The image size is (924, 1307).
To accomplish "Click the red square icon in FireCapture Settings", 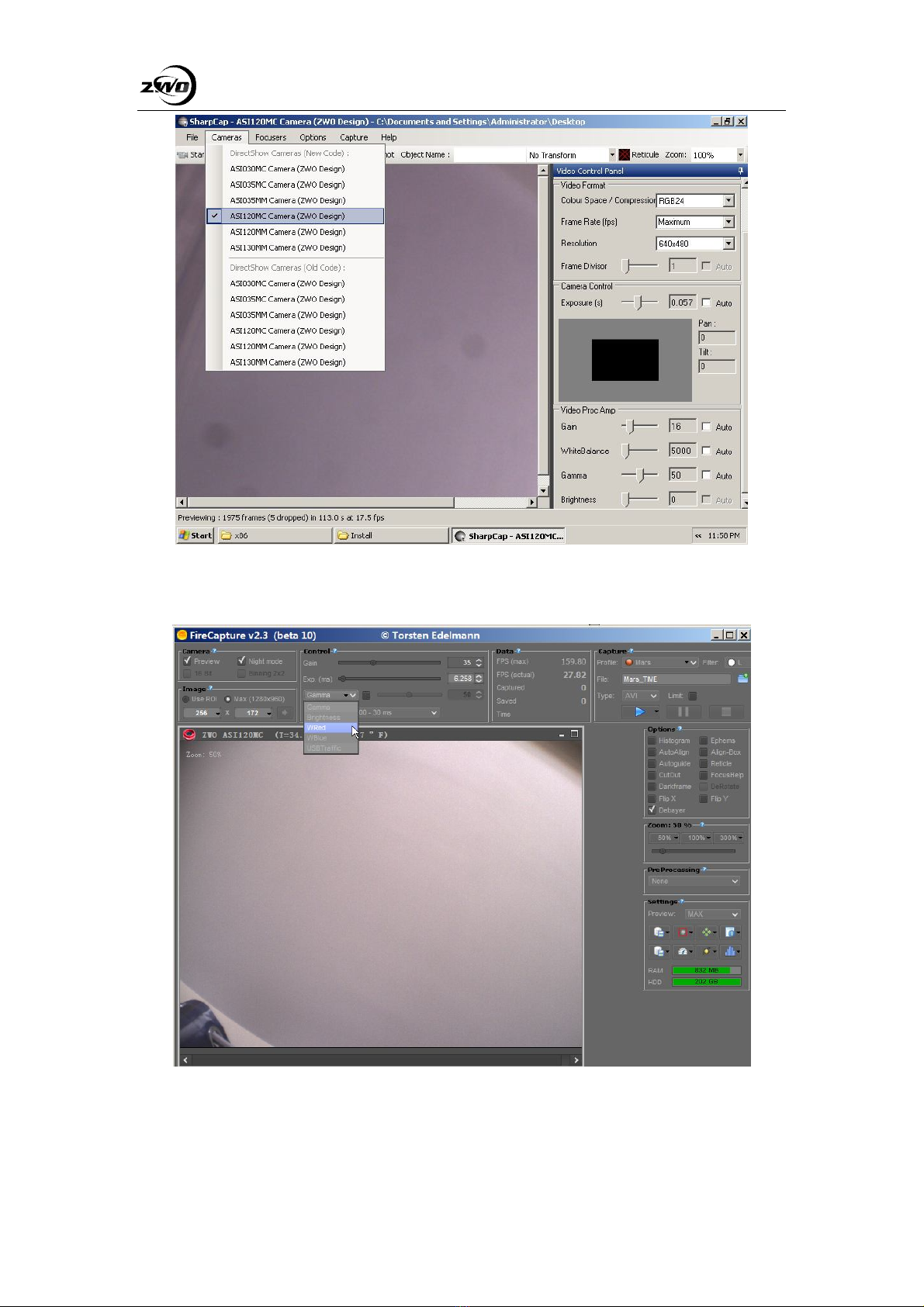I will coord(683,932).
